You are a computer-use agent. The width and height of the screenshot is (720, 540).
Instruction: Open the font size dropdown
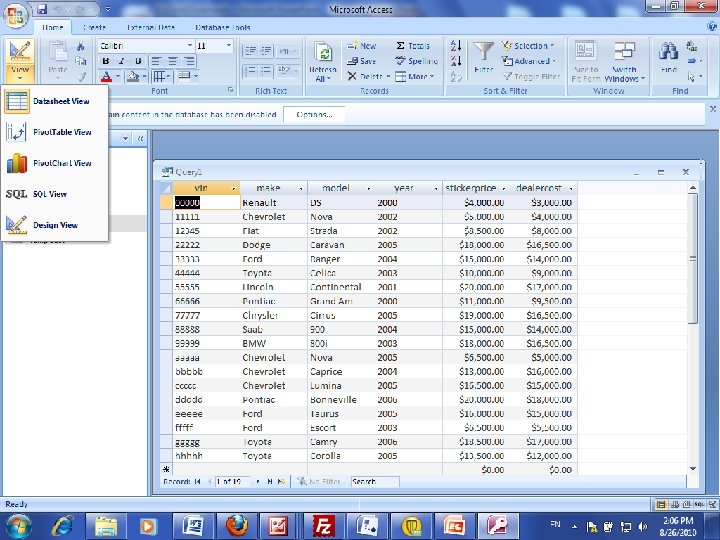(228, 45)
